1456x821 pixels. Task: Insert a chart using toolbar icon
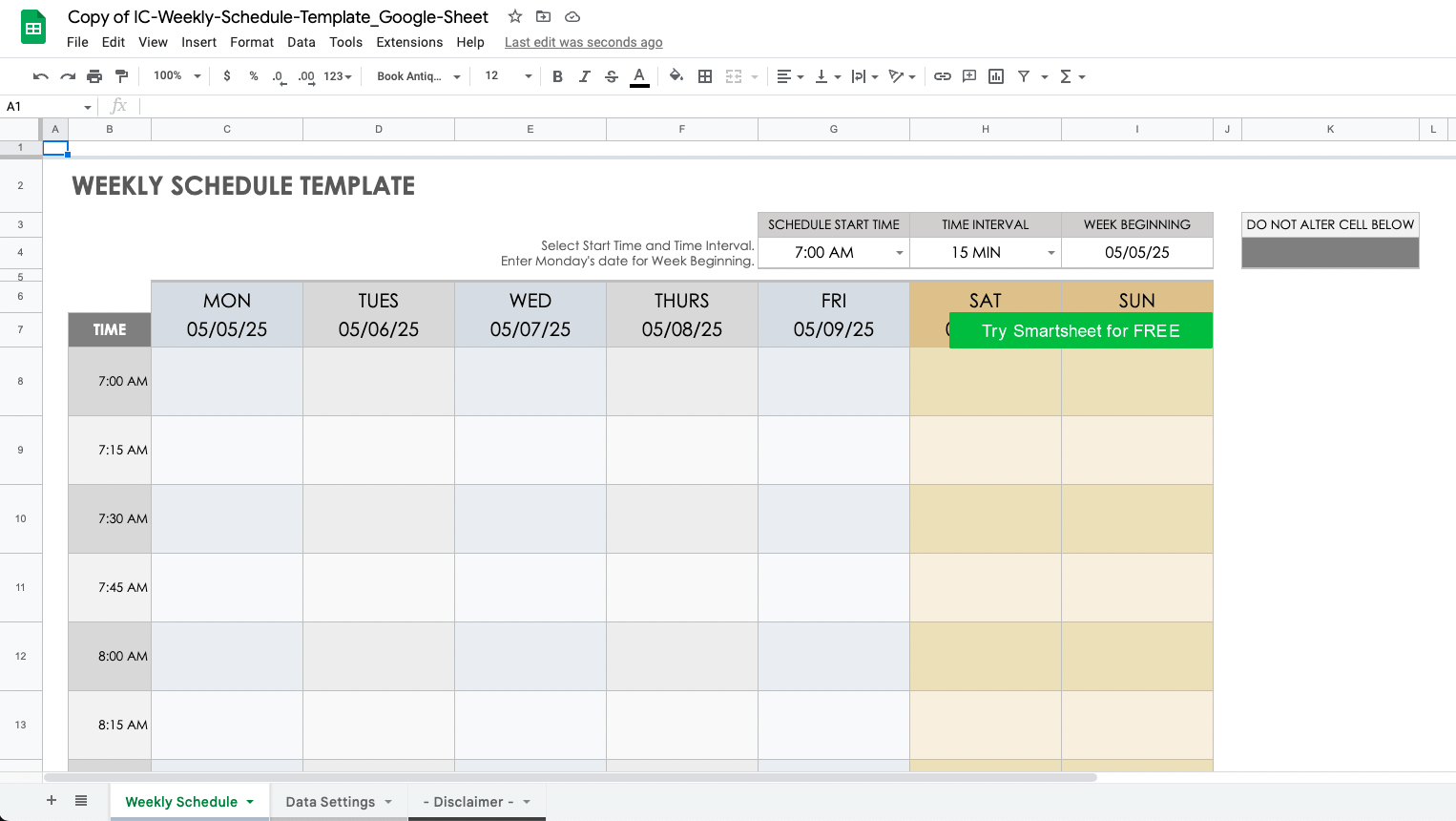click(x=996, y=76)
